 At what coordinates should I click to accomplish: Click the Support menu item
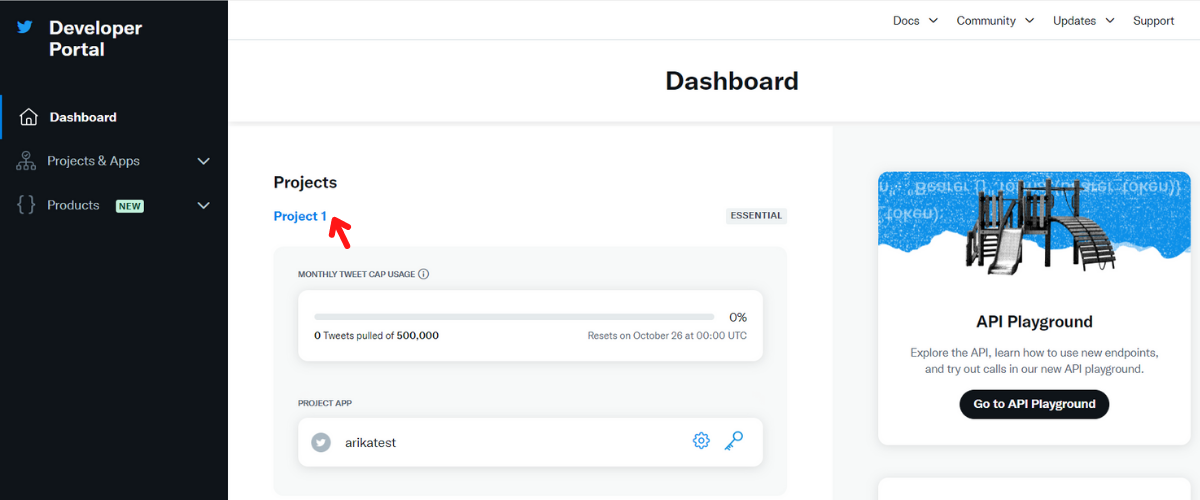1153,20
